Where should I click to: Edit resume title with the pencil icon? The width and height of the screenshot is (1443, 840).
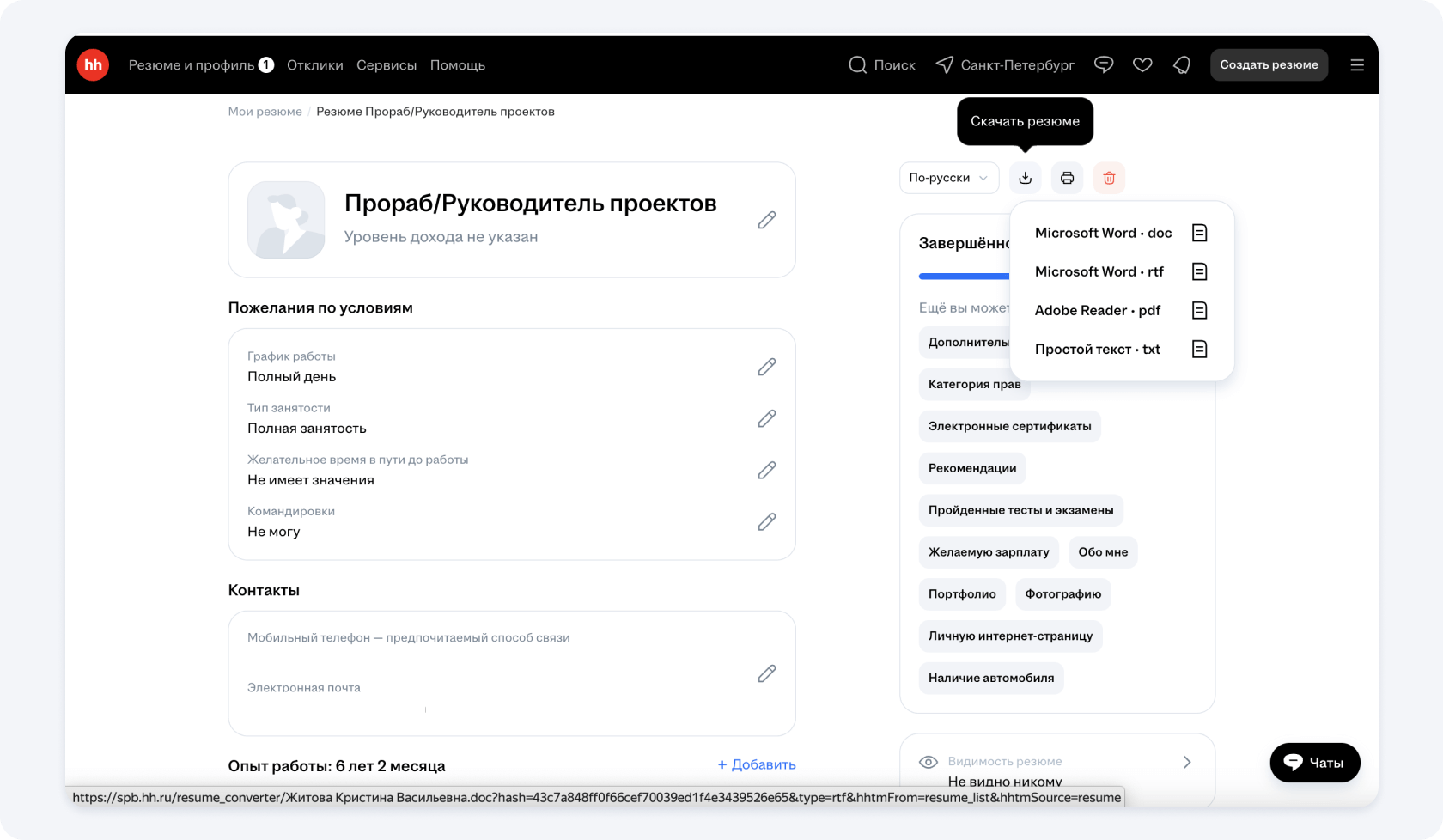pos(767,220)
